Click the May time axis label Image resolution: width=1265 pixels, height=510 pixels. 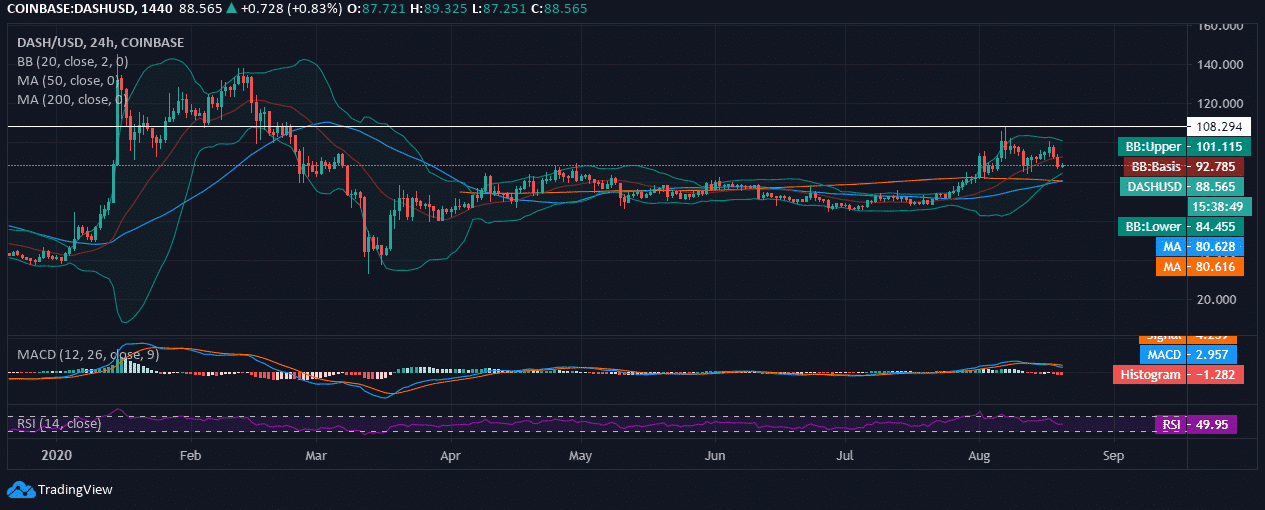[581, 455]
